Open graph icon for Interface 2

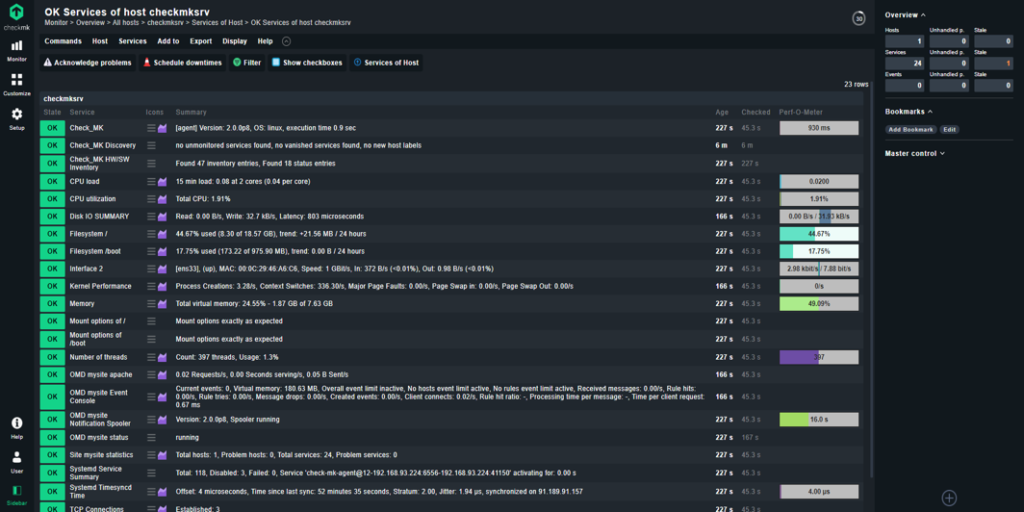tap(163, 268)
